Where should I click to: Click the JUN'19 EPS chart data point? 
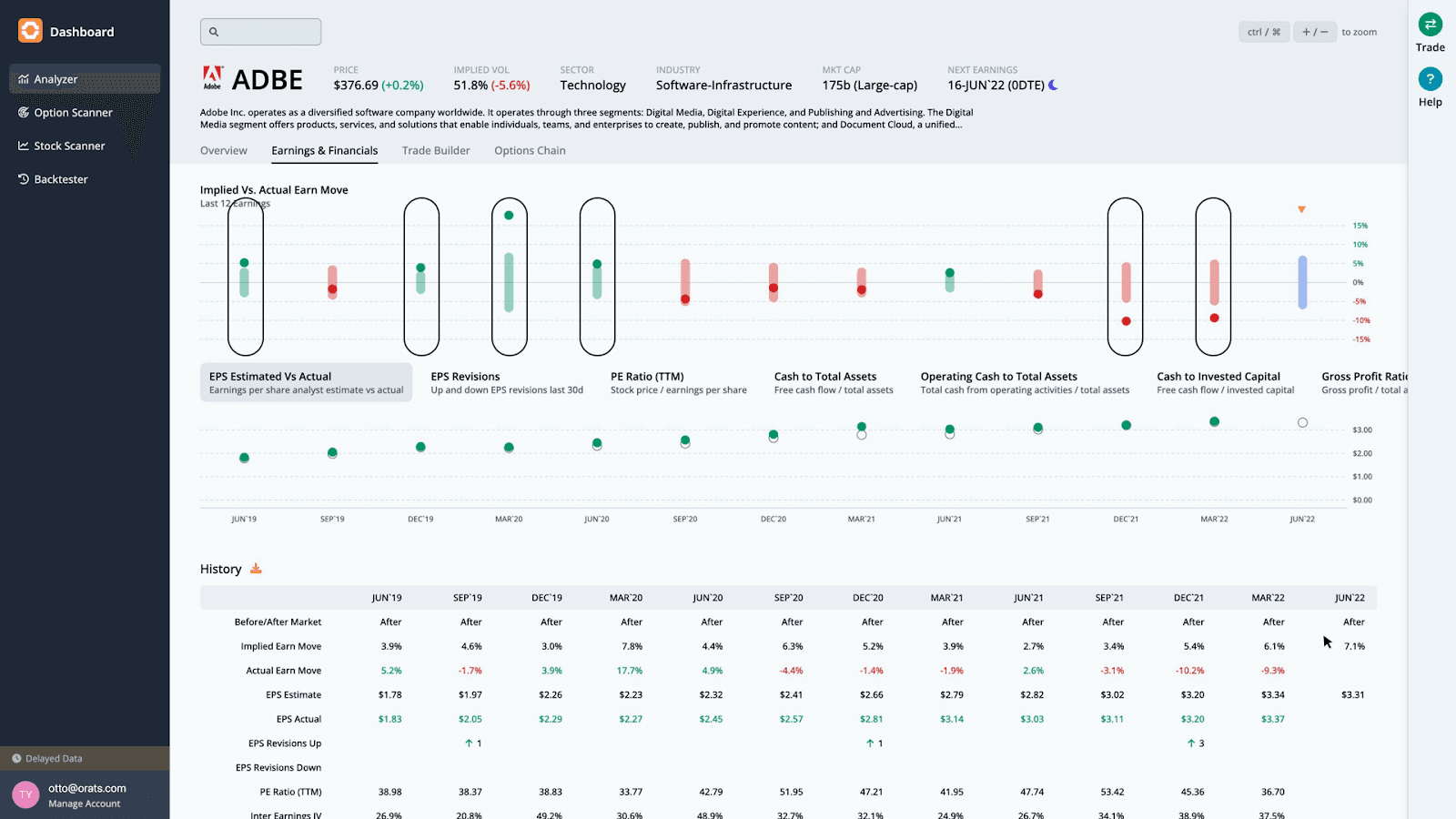[244, 458]
